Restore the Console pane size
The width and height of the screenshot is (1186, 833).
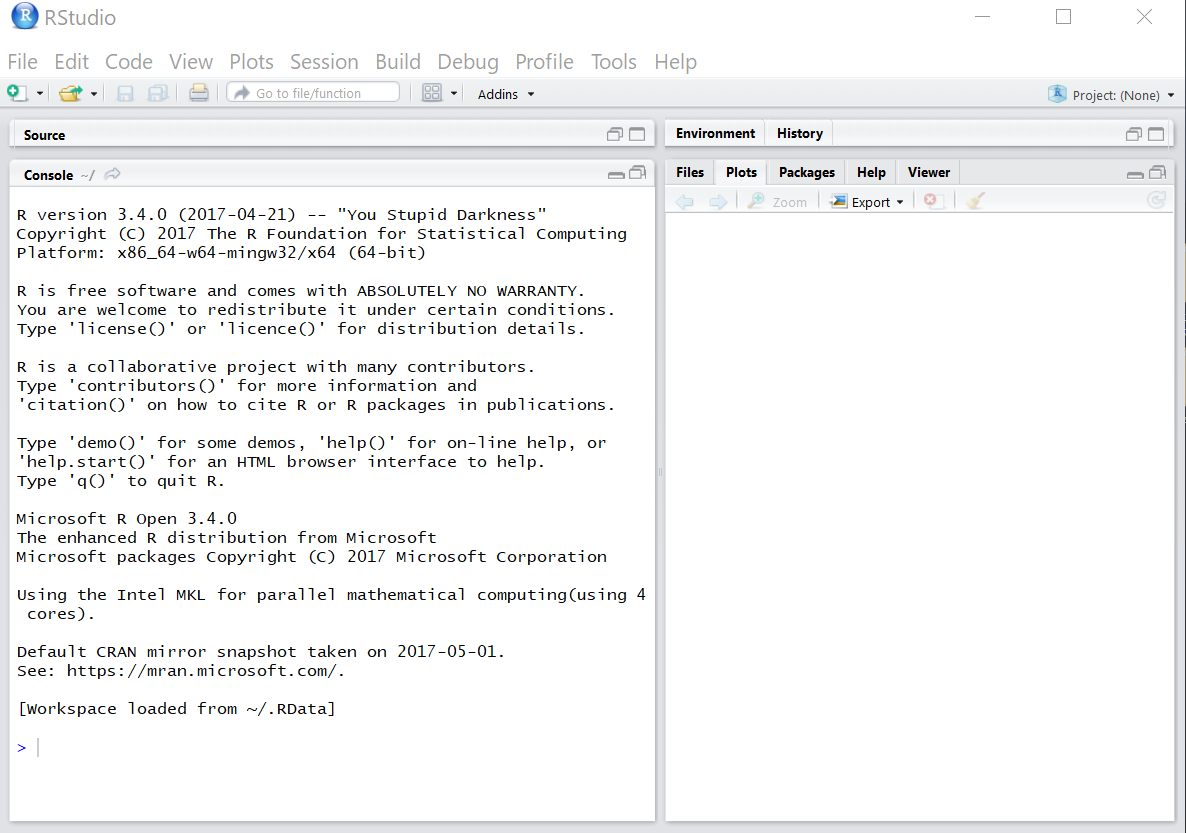tap(638, 173)
